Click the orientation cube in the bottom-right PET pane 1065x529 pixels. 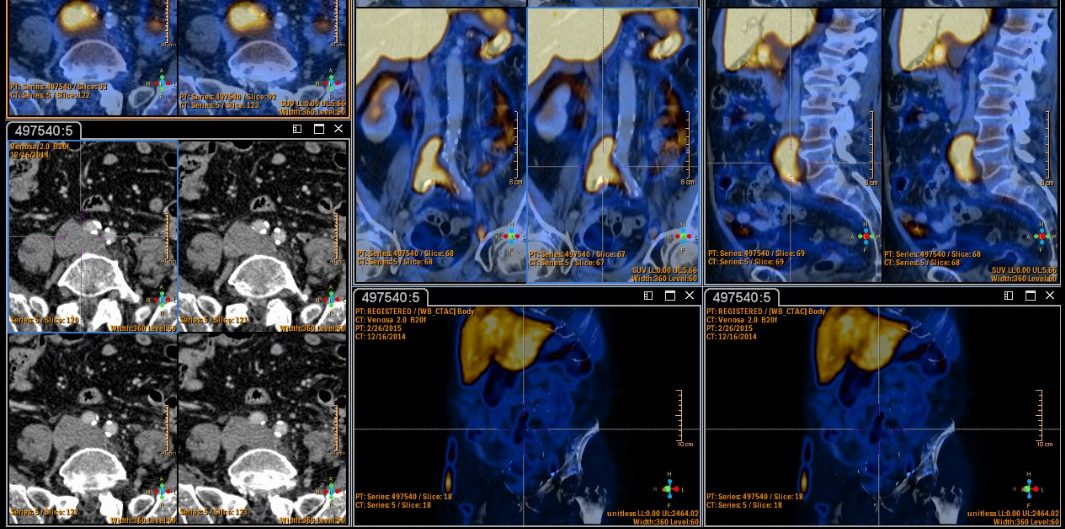point(1030,489)
